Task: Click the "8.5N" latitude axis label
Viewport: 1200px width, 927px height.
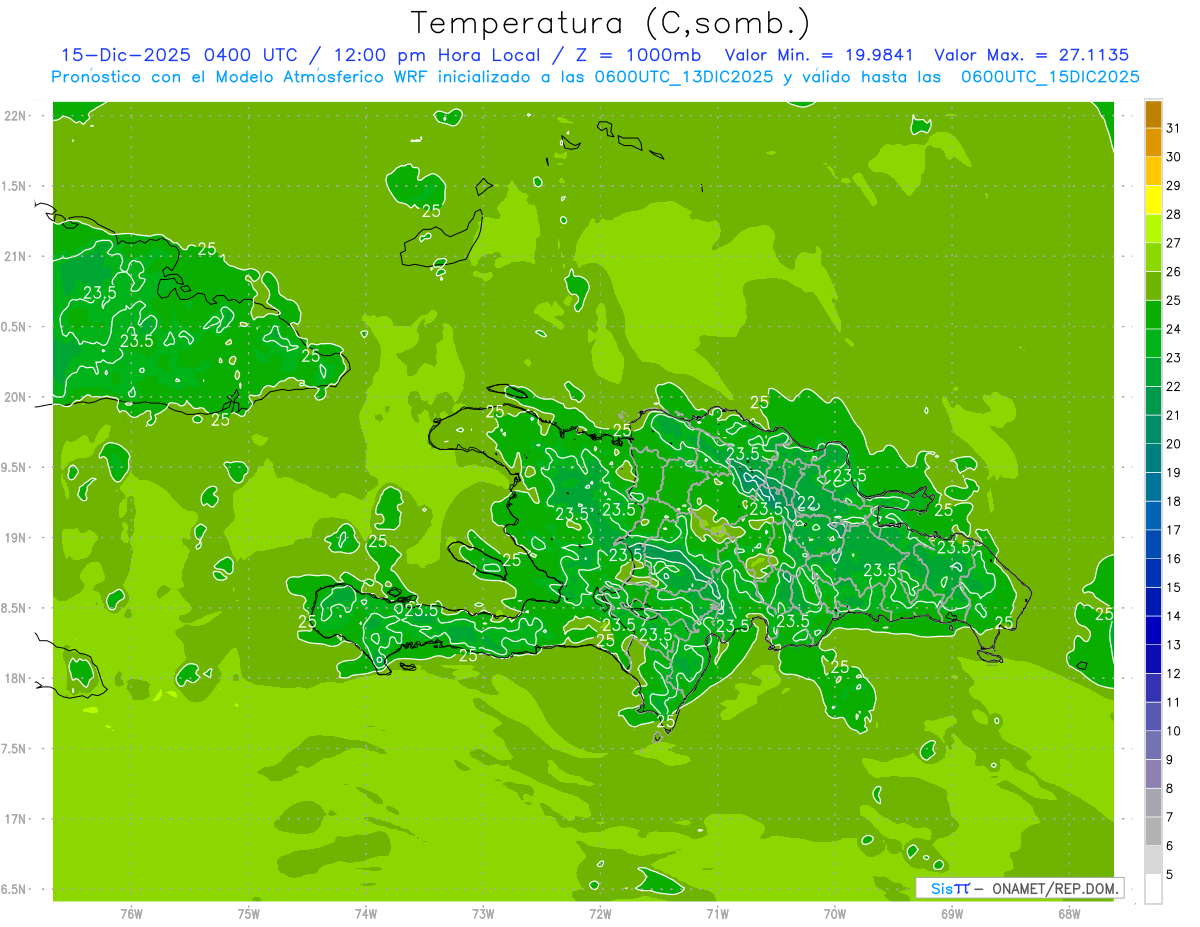Action: (14, 609)
